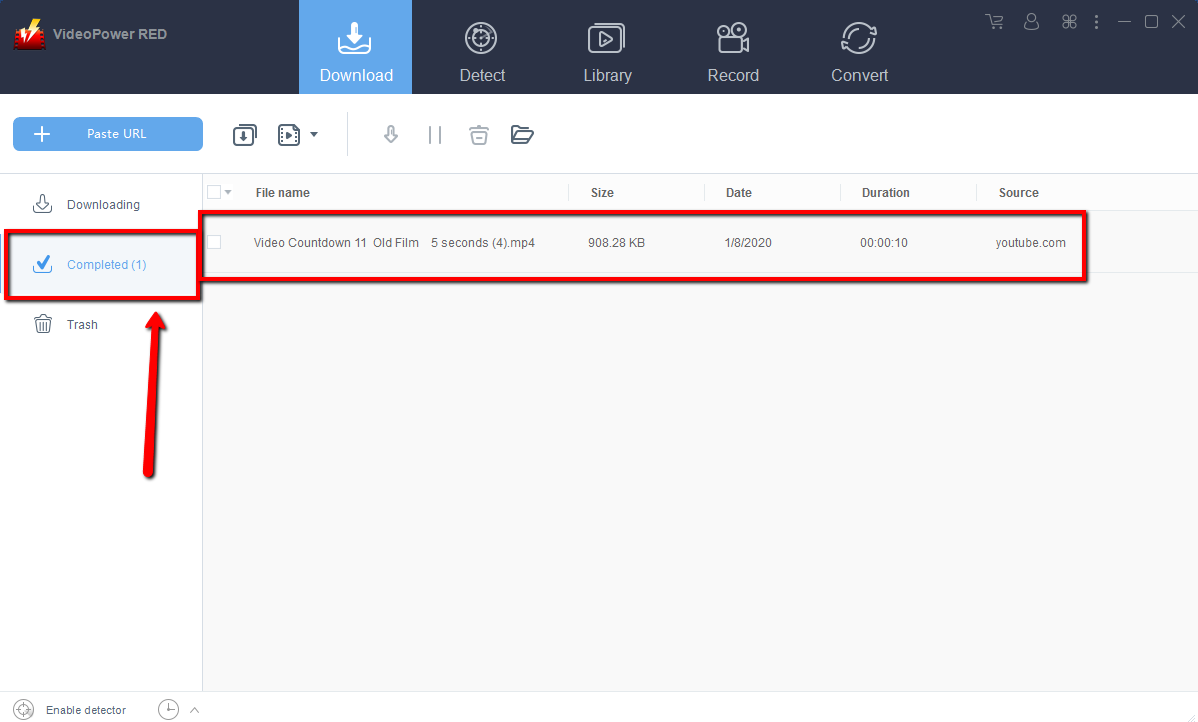
Task: Click the shopping cart icon
Action: (x=994, y=21)
